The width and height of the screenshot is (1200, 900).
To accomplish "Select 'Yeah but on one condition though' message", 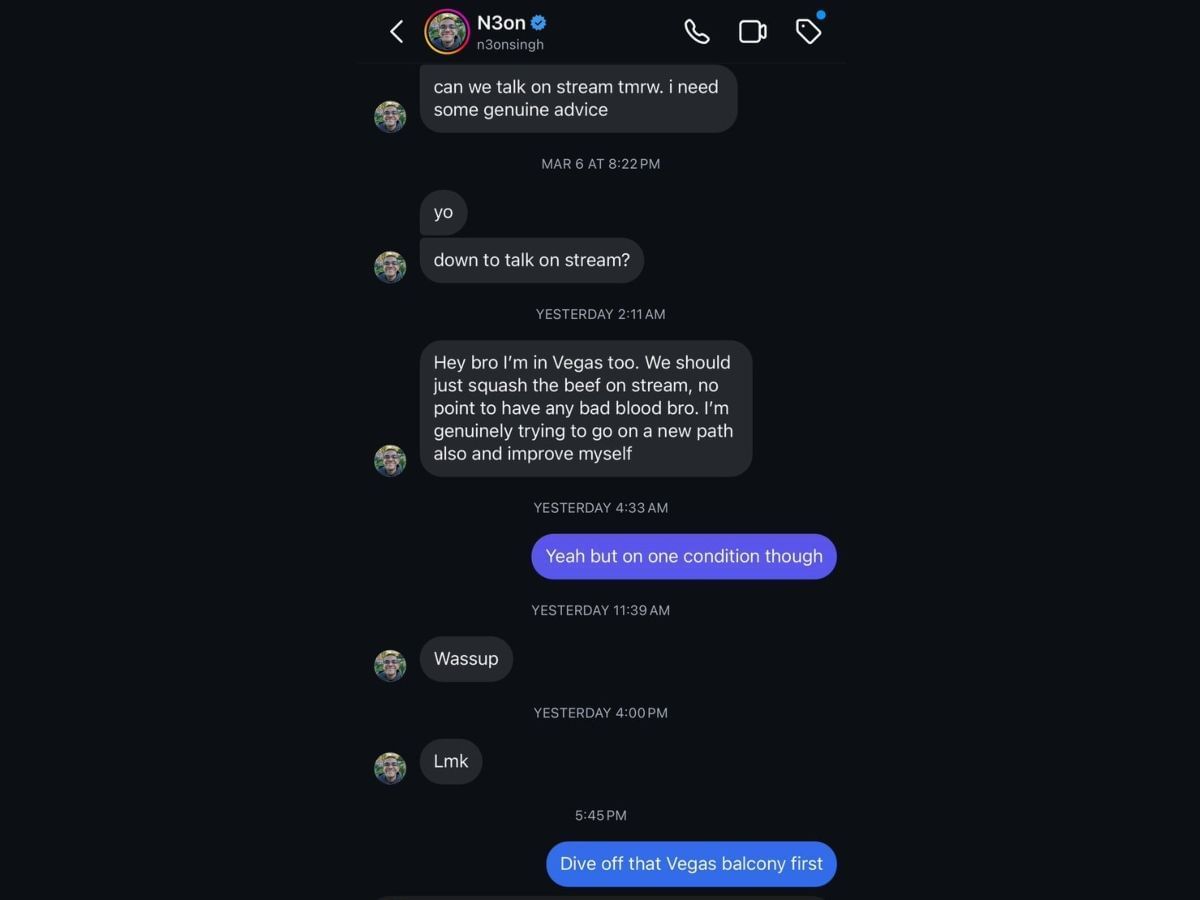I will click(x=684, y=556).
